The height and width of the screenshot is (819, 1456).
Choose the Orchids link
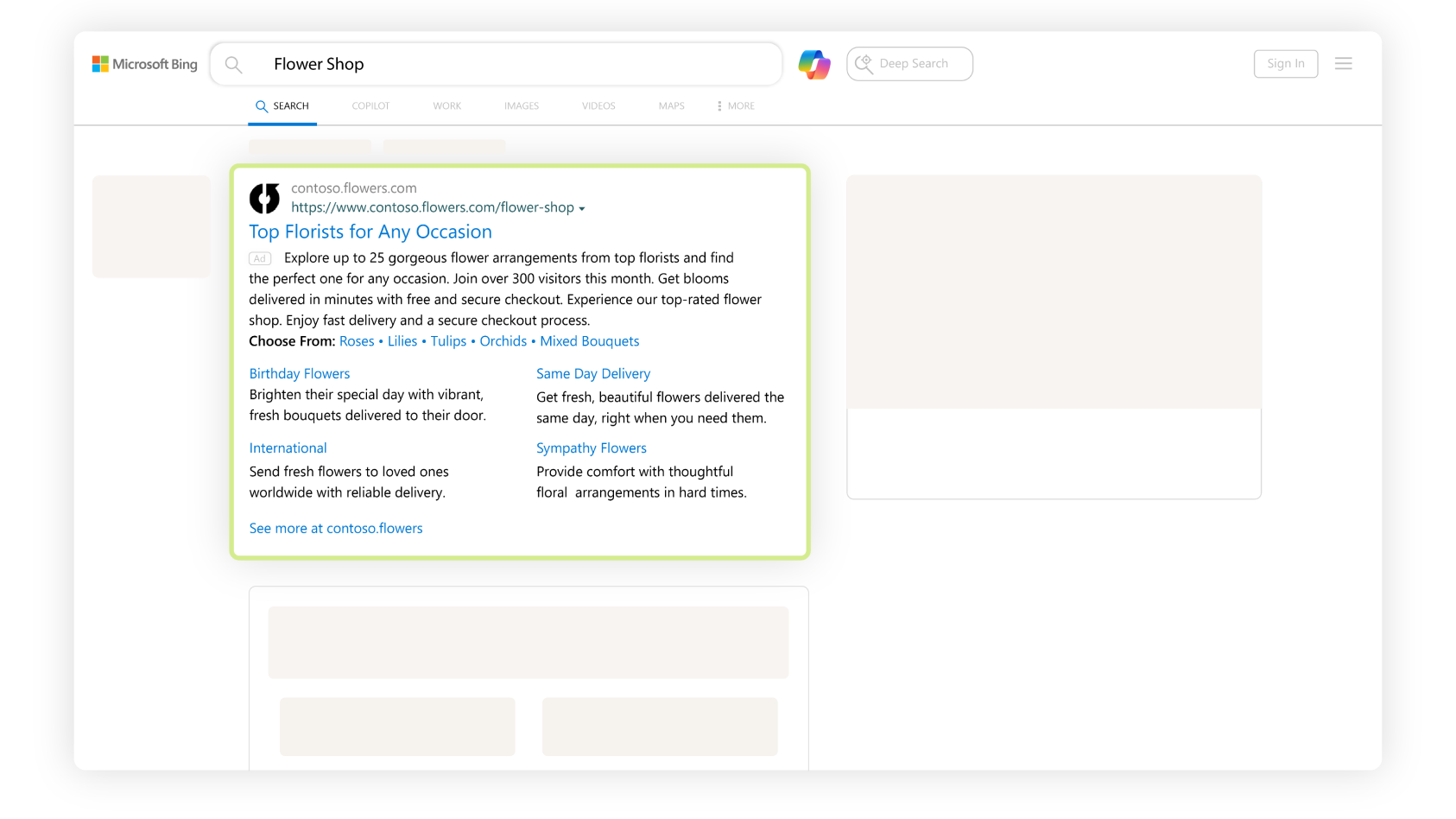[x=503, y=341]
